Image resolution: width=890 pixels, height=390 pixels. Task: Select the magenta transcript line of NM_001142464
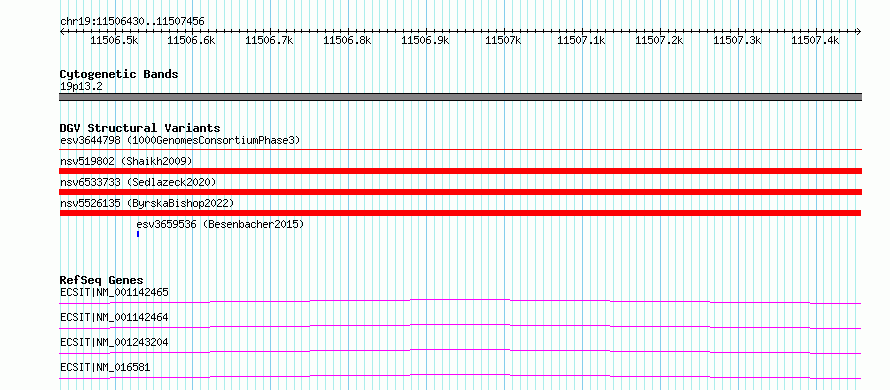pyautogui.click(x=461, y=326)
